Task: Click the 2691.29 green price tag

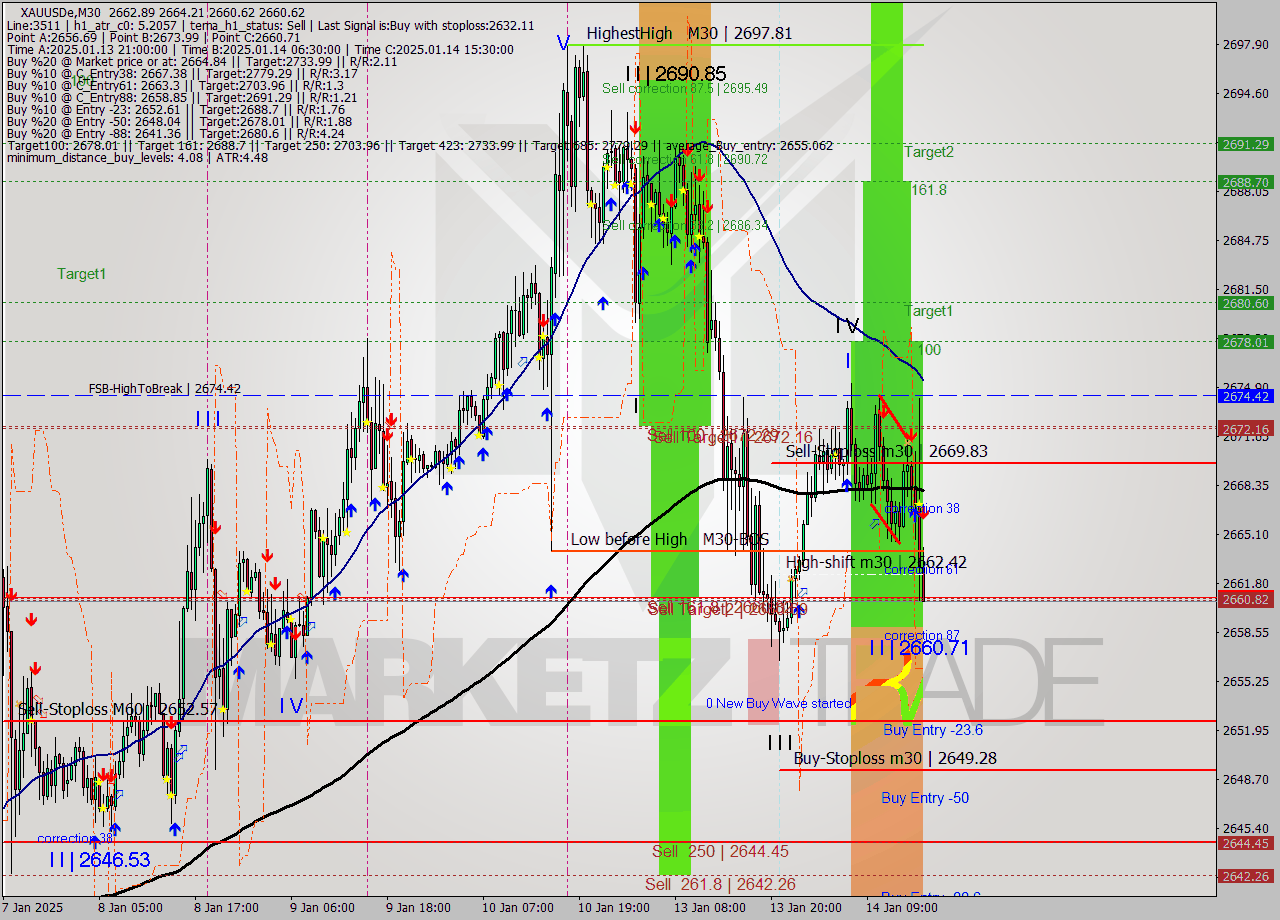Action: tap(1246, 144)
